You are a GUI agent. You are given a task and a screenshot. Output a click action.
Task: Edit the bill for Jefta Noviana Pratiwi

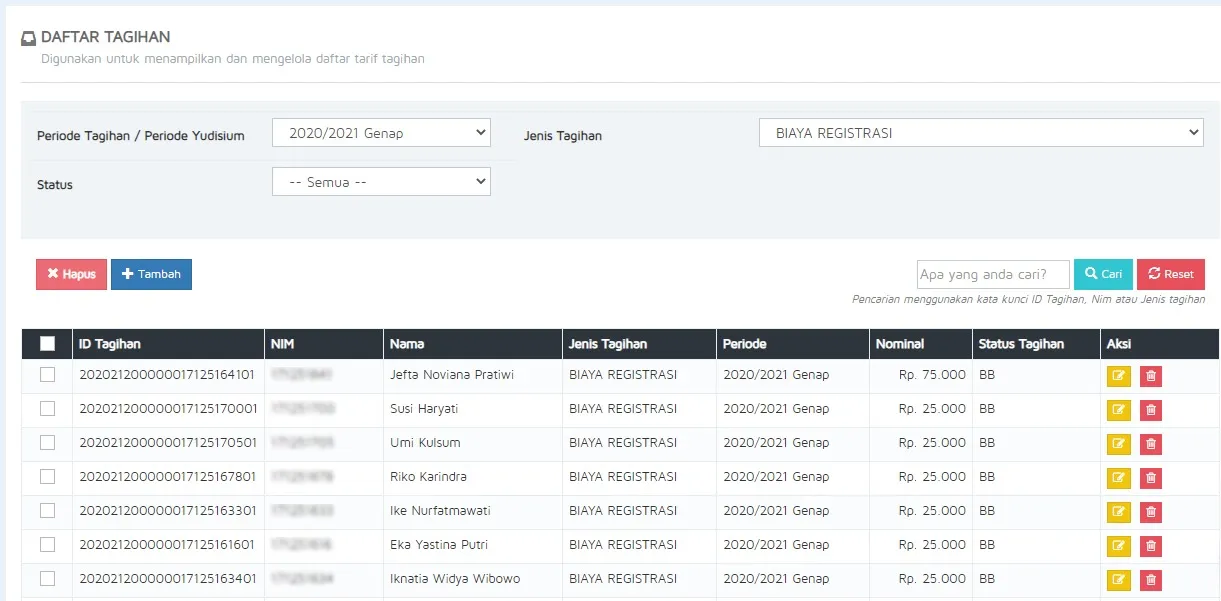pyautogui.click(x=1118, y=376)
